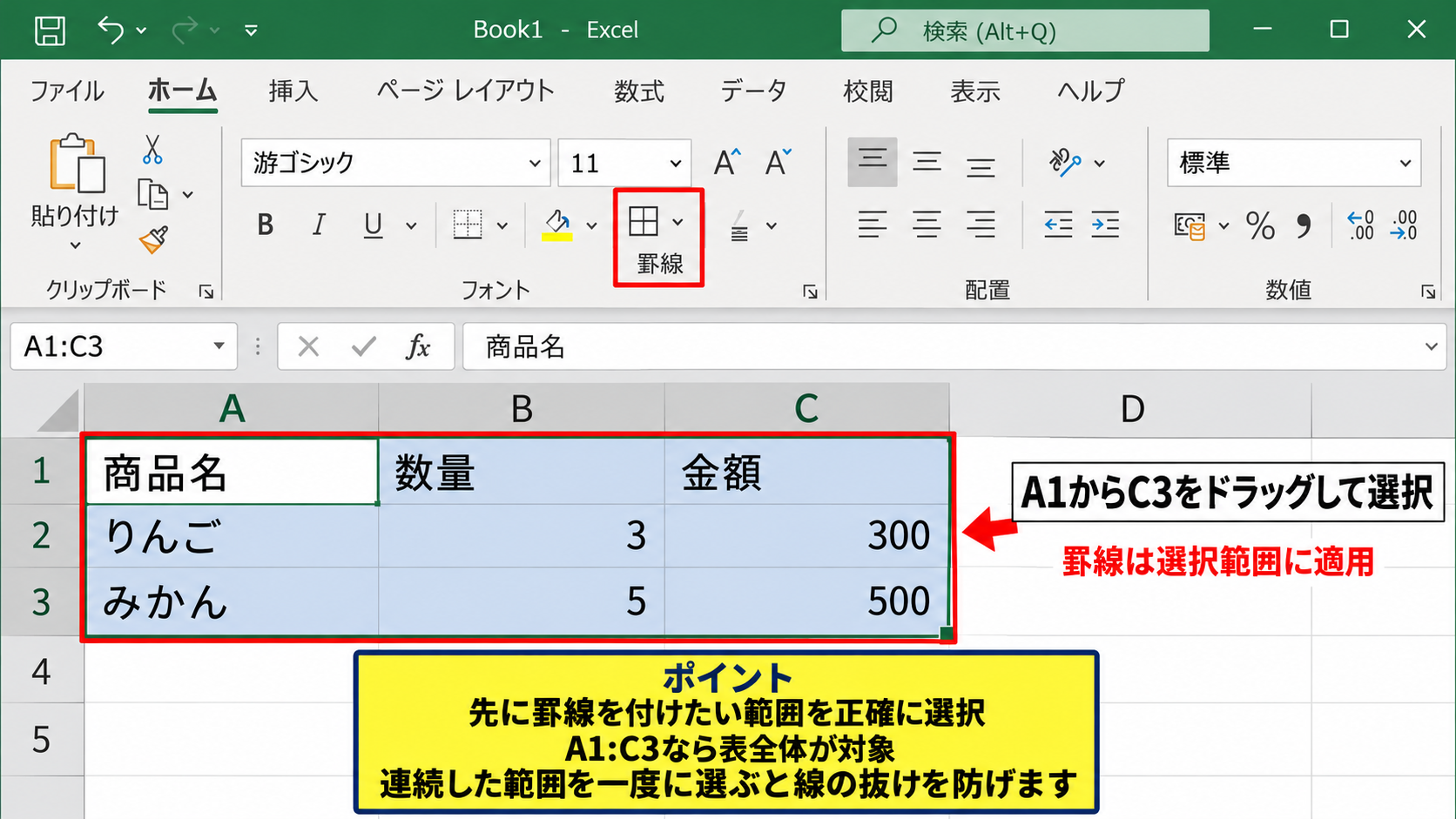
Task: Click the Redo arrow icon
Action: (x=185, y=30)
